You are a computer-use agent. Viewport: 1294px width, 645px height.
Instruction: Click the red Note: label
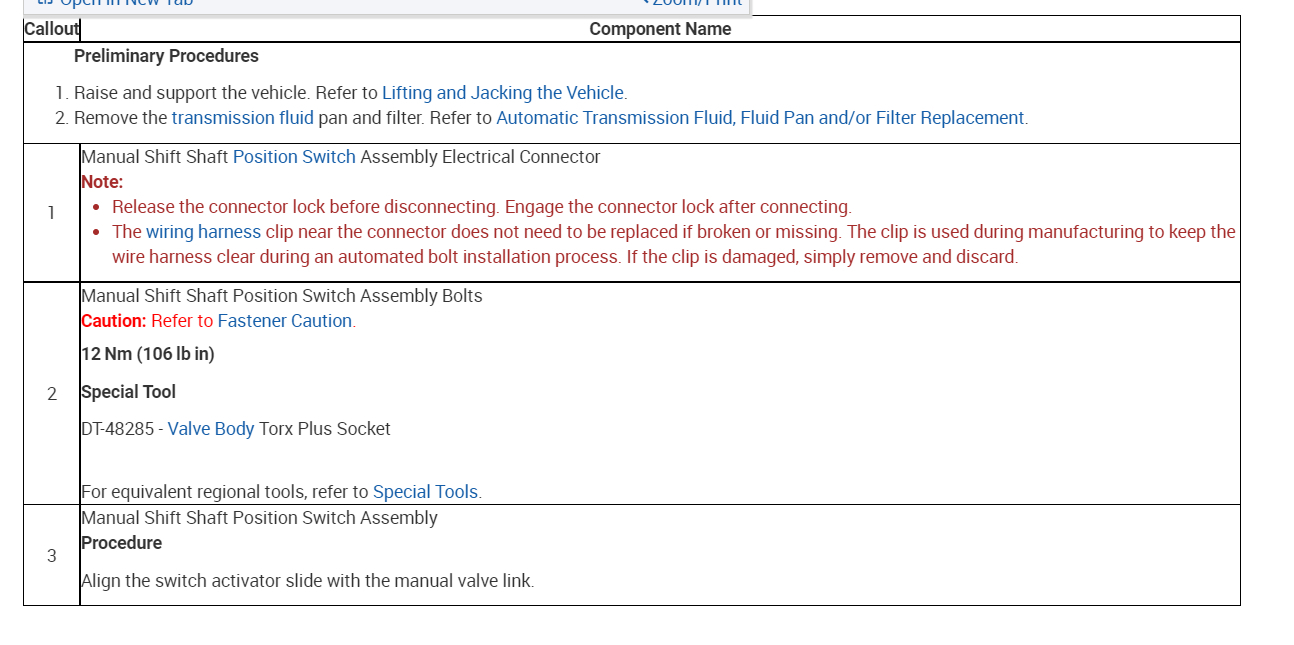(102, 182)
